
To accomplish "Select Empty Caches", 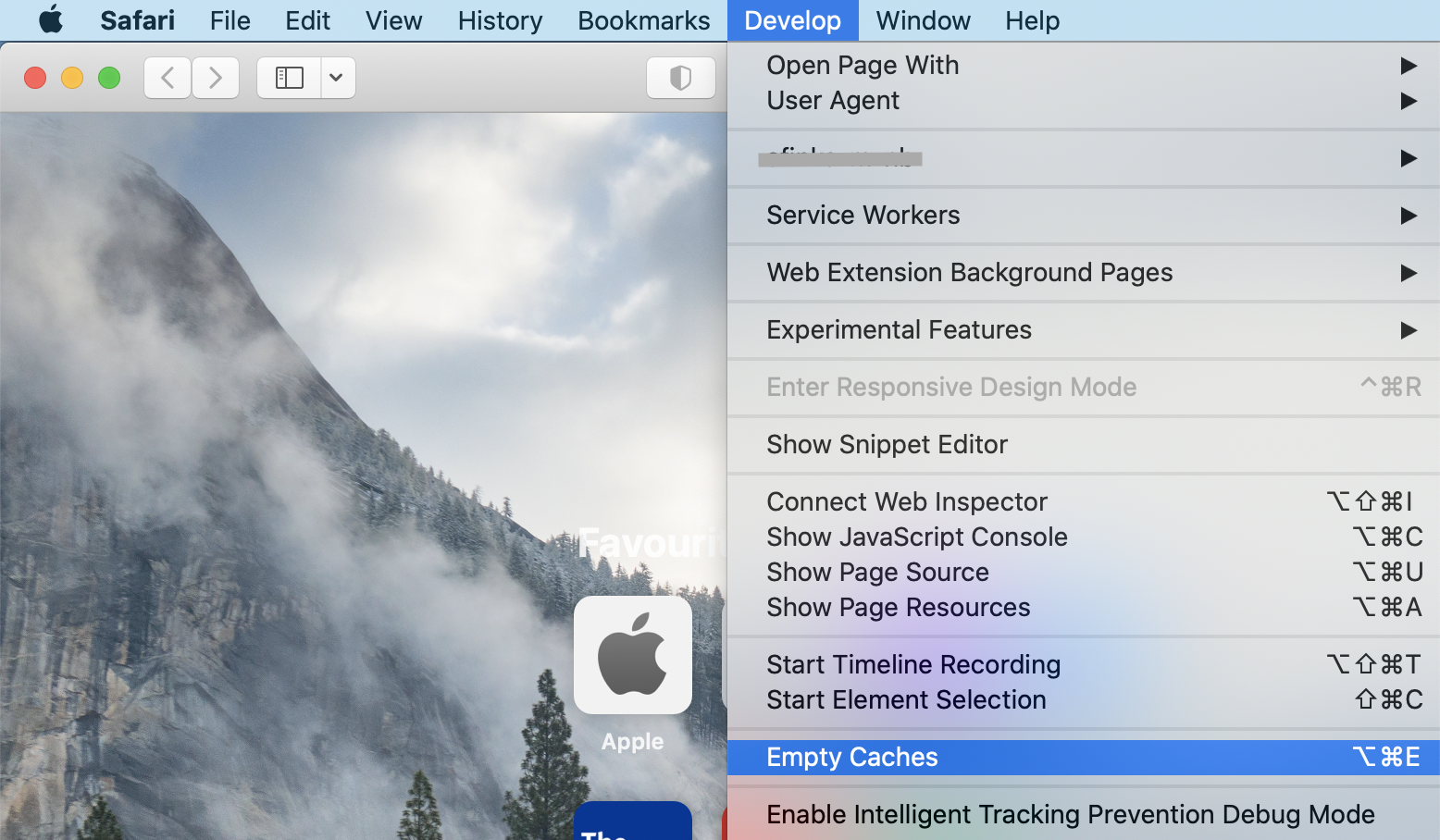I will pyautogui.click(x=1084, y=758).
